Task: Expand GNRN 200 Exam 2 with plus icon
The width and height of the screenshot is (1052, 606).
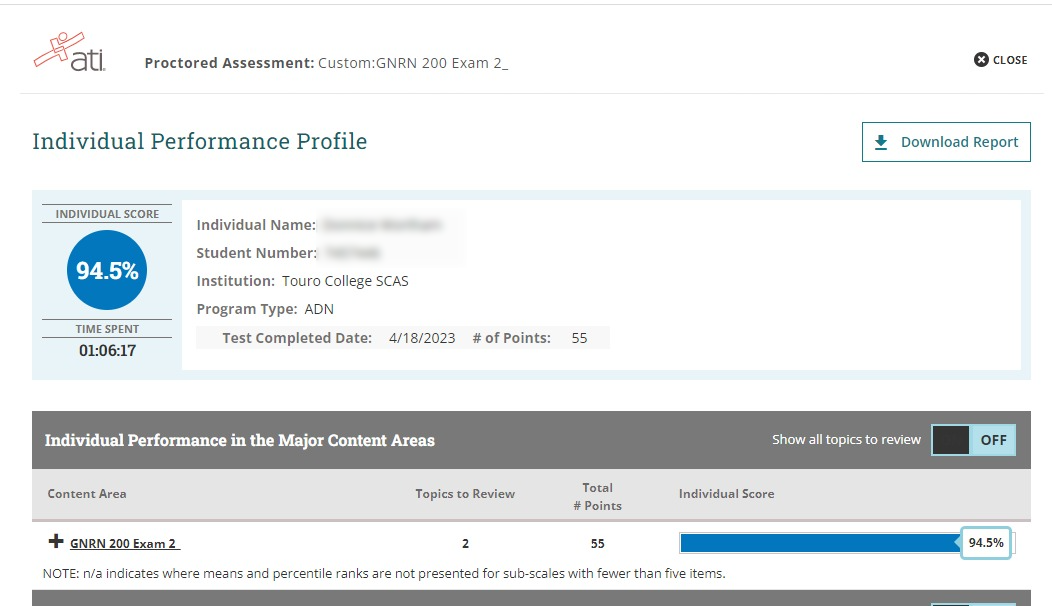Action: tap(56, 542)
